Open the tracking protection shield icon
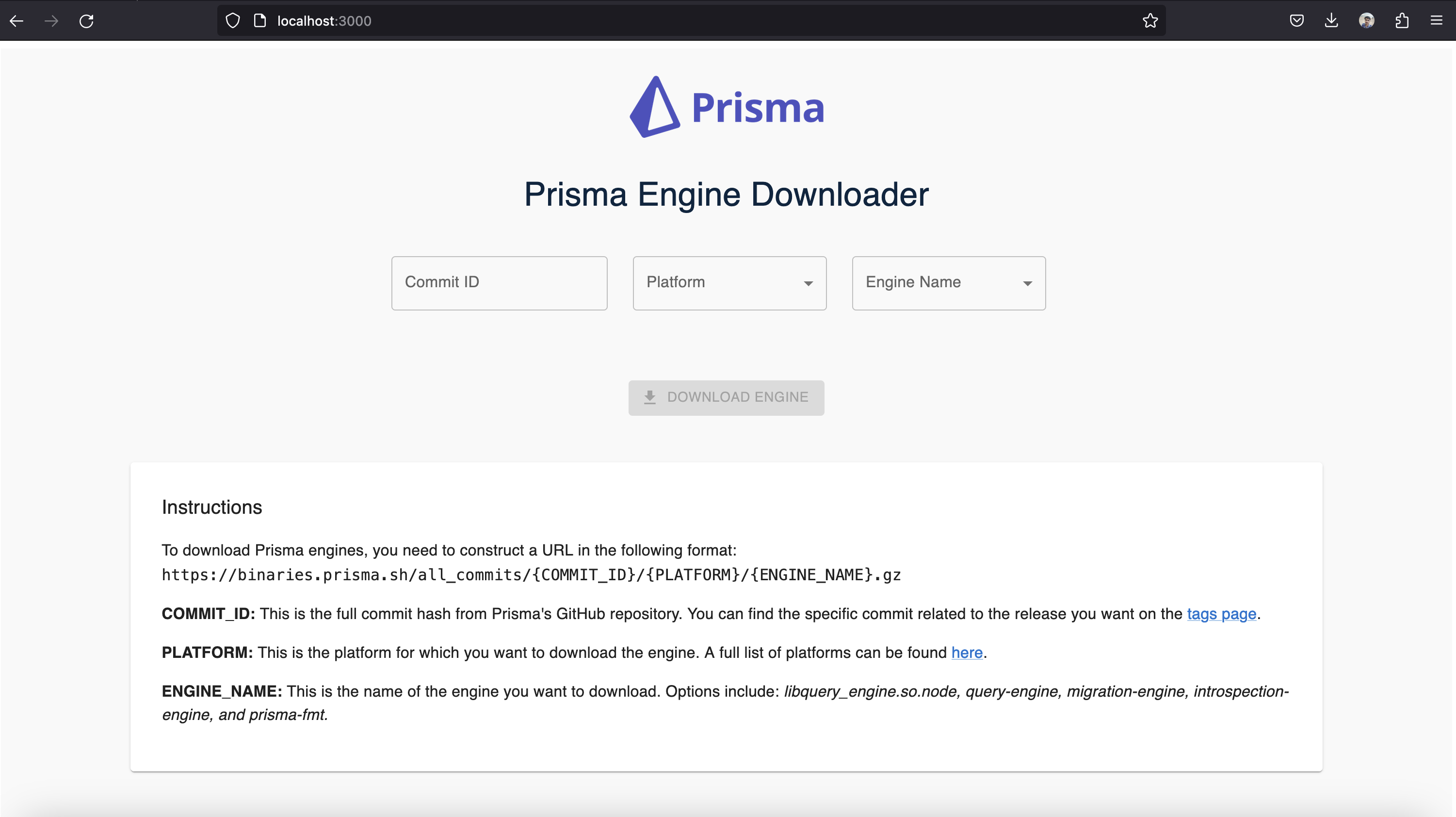1456x817 pixels. pos(233,21)
